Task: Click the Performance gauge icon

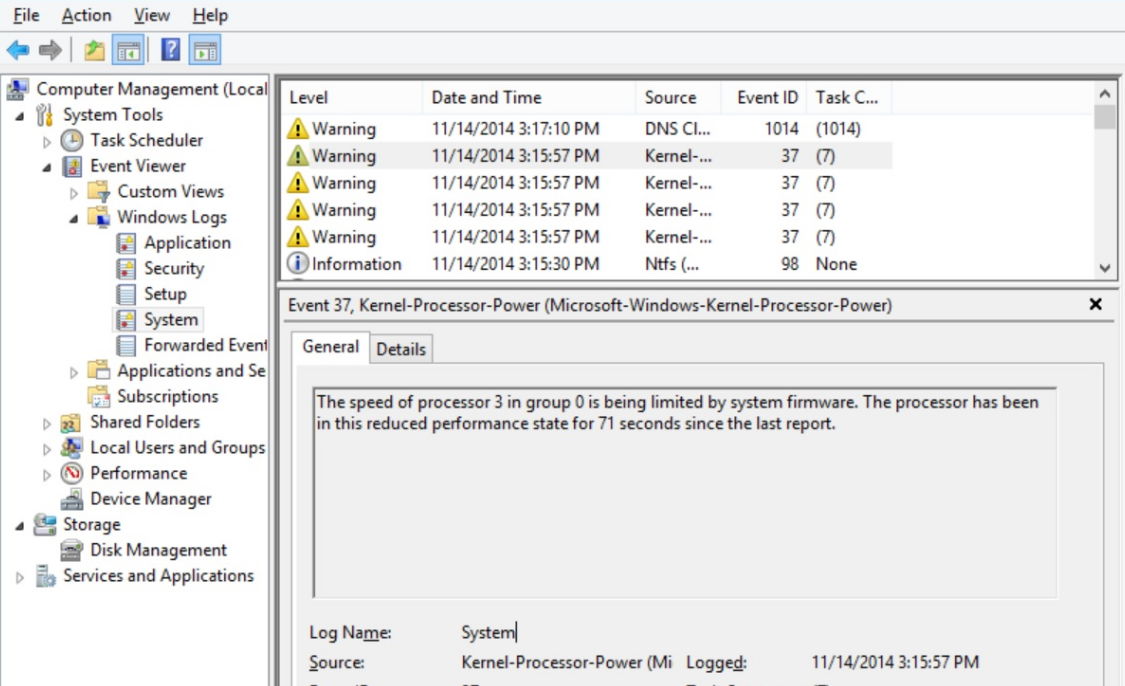Action: coord(72,474)
